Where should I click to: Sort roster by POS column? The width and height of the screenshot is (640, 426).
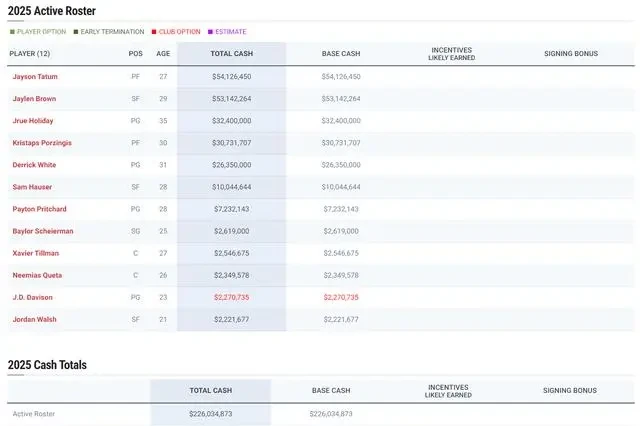tap(136, 53)
